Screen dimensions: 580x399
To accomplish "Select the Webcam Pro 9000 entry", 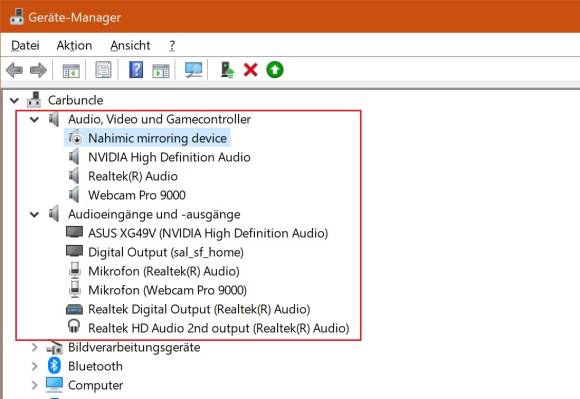I will coord(137,195).
